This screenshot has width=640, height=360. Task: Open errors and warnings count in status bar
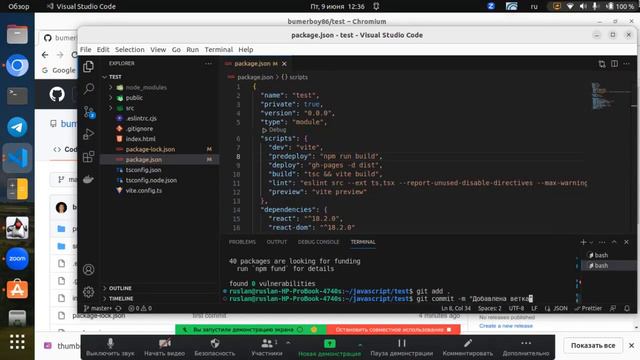140,308
